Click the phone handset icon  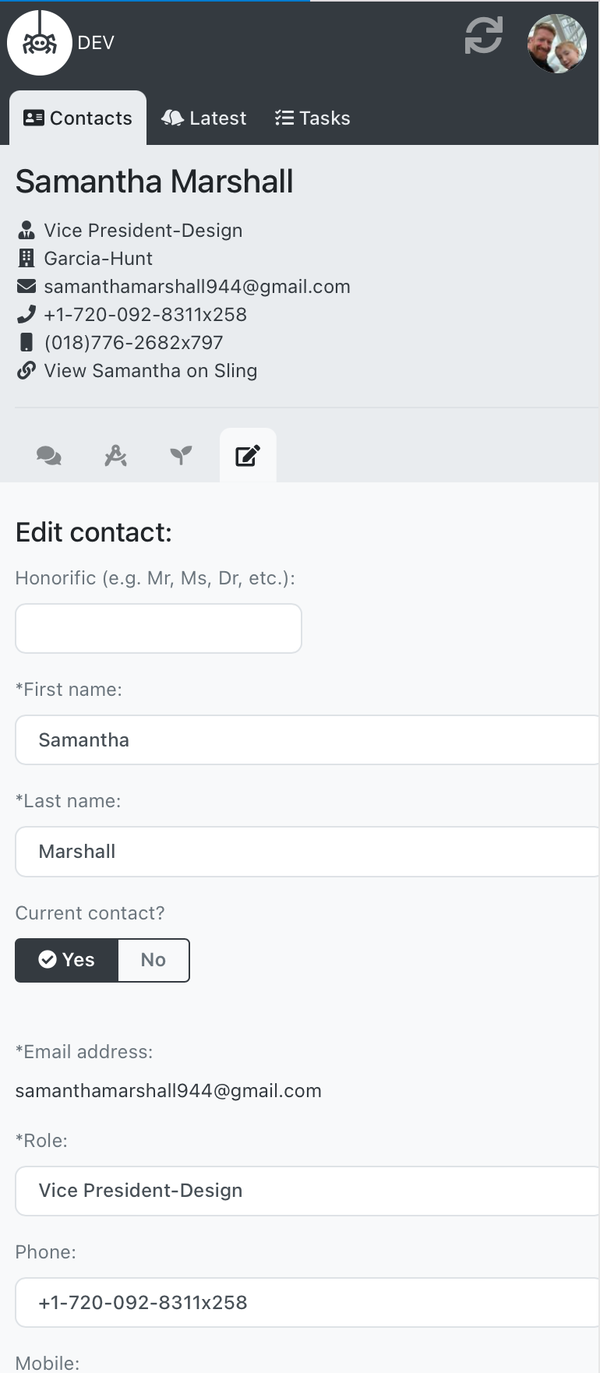27,315
